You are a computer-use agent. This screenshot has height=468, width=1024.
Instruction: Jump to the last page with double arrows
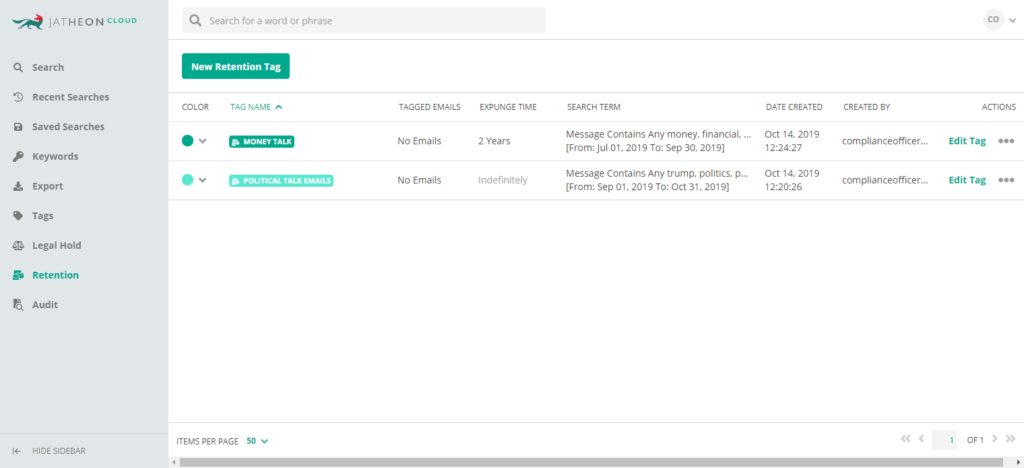[x=1010, y=439]
